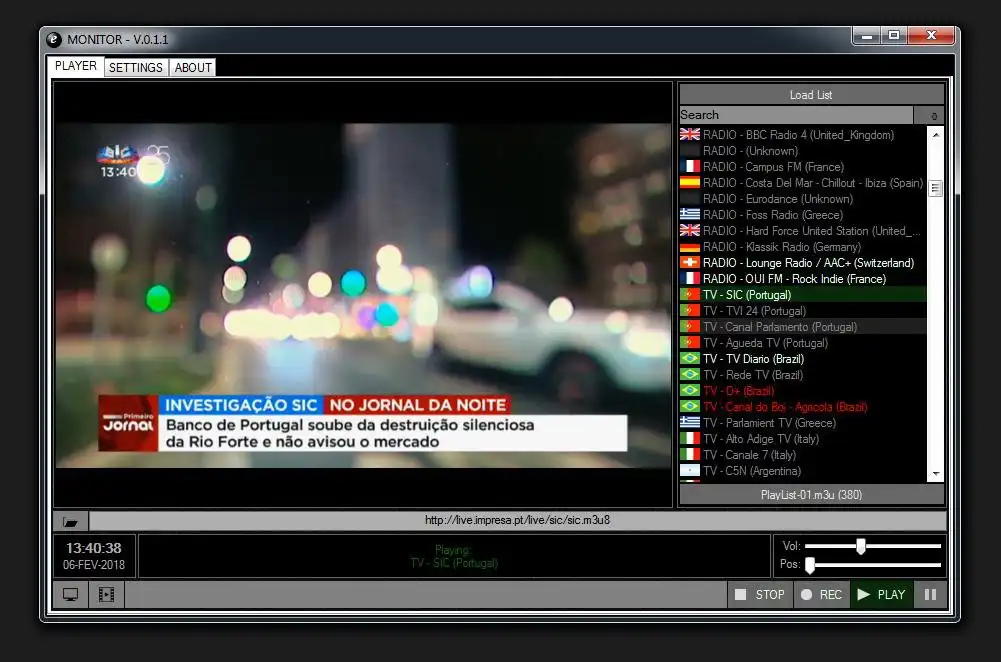The image size is (1001, 662).
Task: Select TV - C5N (Argentina)
Action: pyautogui.click(x=803, y=470)
